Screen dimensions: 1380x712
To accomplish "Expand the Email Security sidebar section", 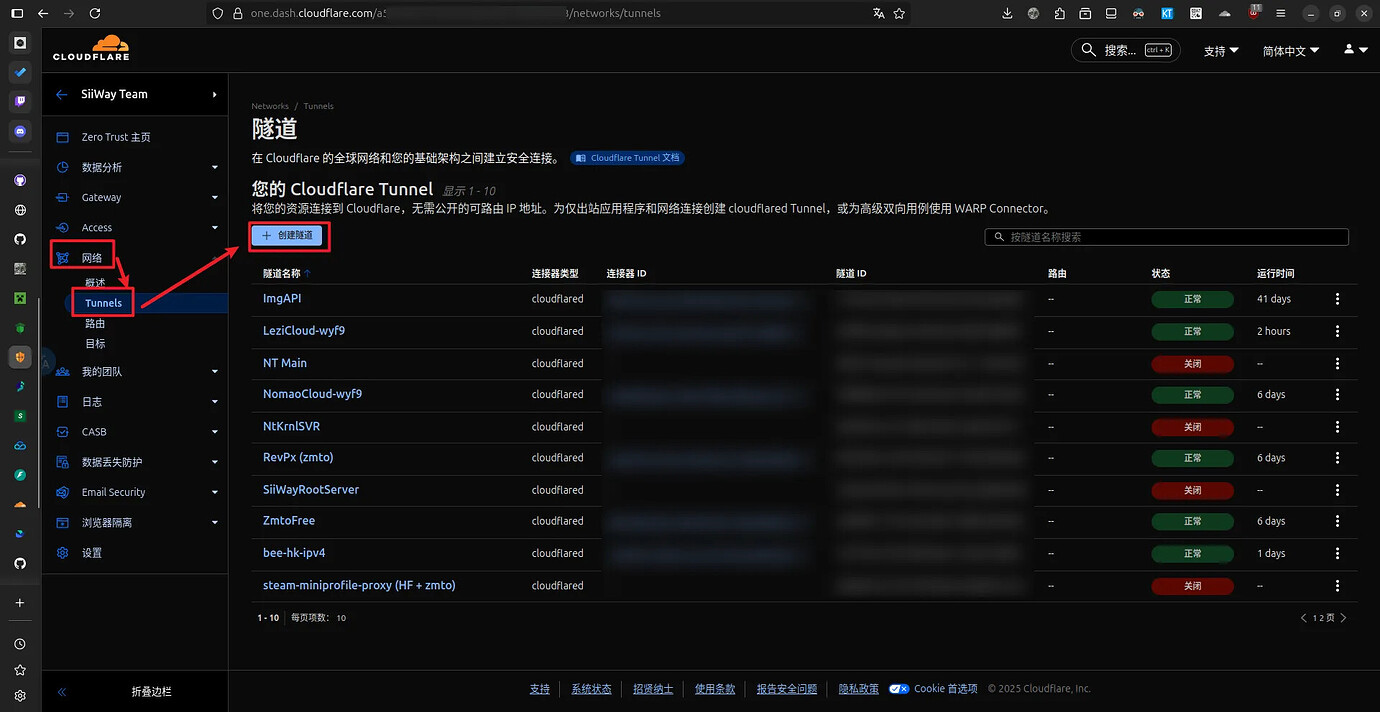I will click(135, 492).
